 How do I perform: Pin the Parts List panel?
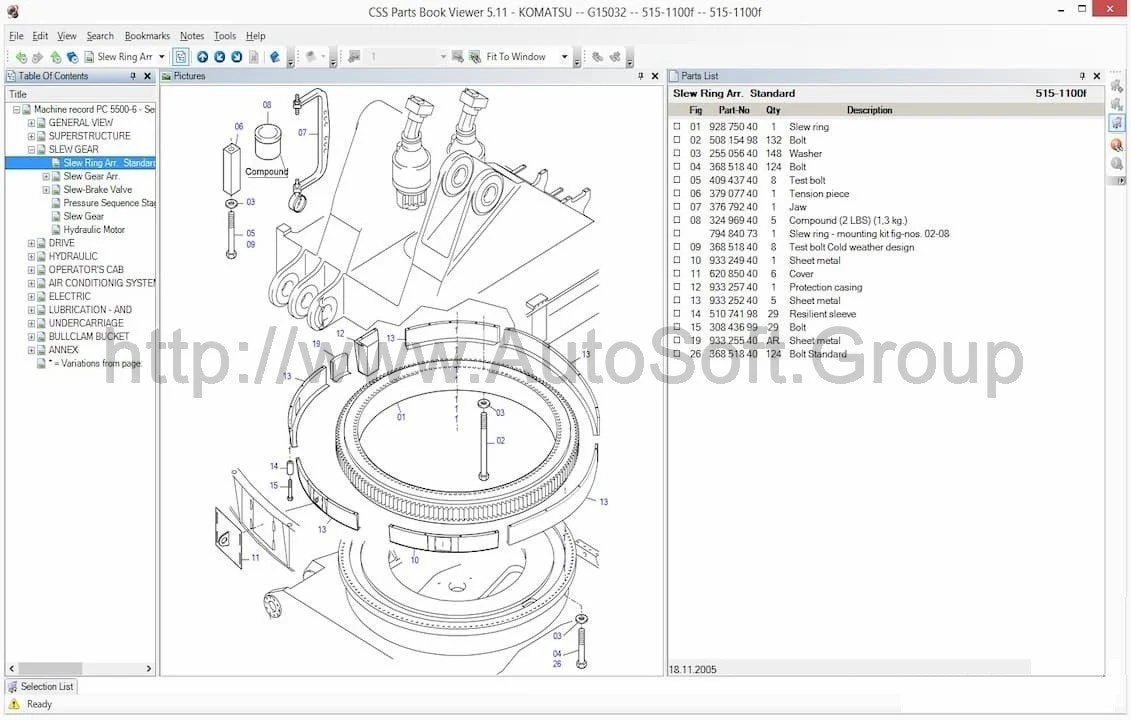[1082, 76]
